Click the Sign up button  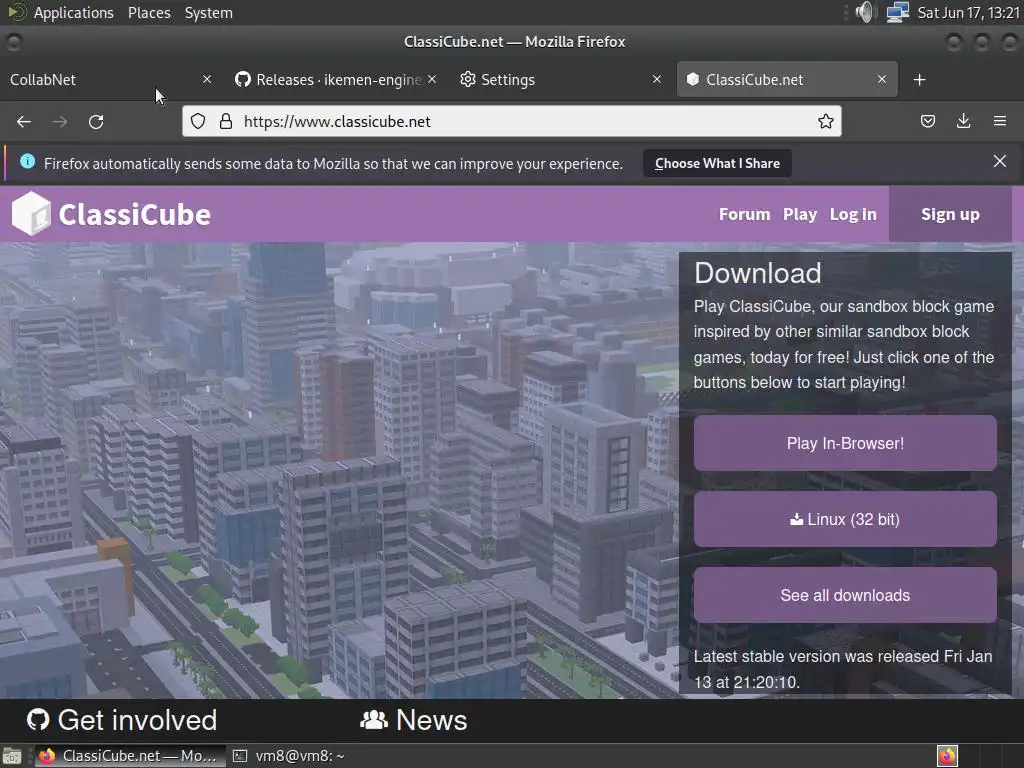(950, 214)
